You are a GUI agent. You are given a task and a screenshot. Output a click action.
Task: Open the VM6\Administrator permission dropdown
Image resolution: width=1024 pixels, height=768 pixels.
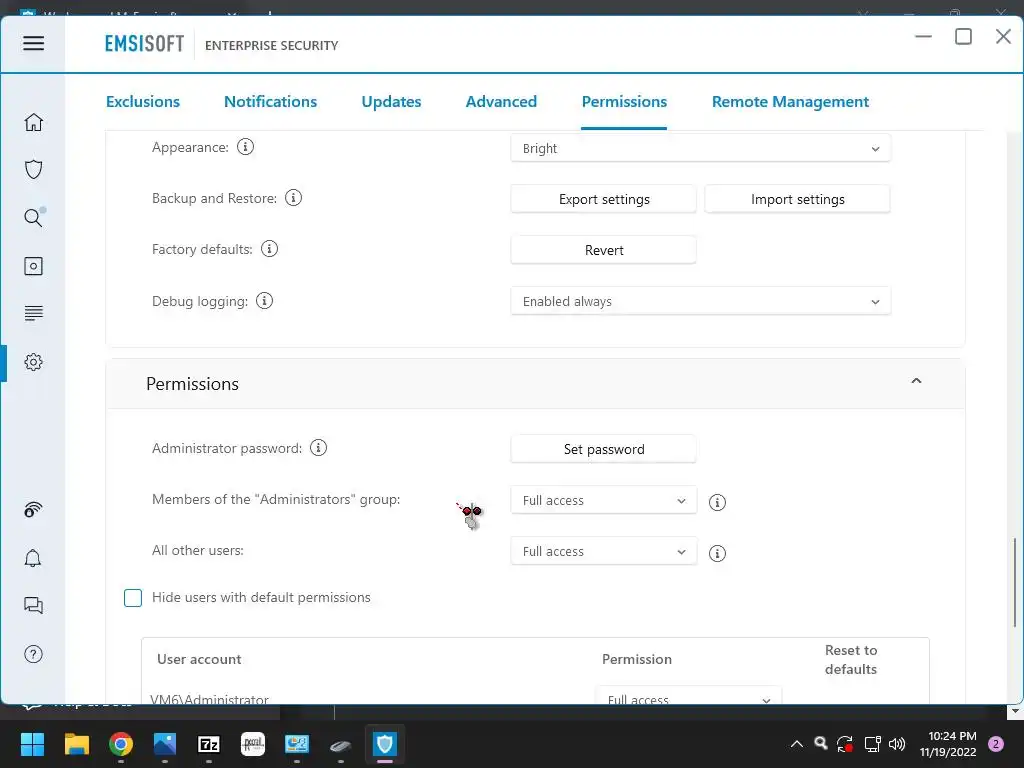[688, 696]
